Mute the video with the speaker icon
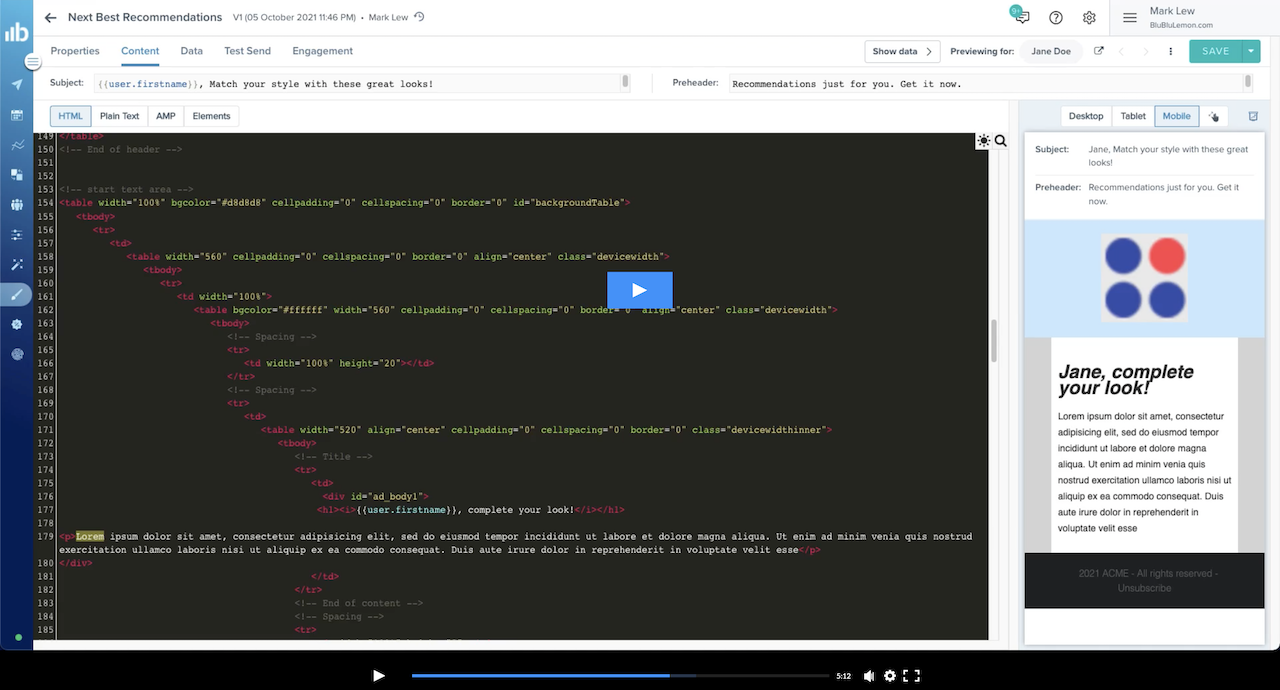The height and width of the screenshot is (690, 1280). point(869,676)
